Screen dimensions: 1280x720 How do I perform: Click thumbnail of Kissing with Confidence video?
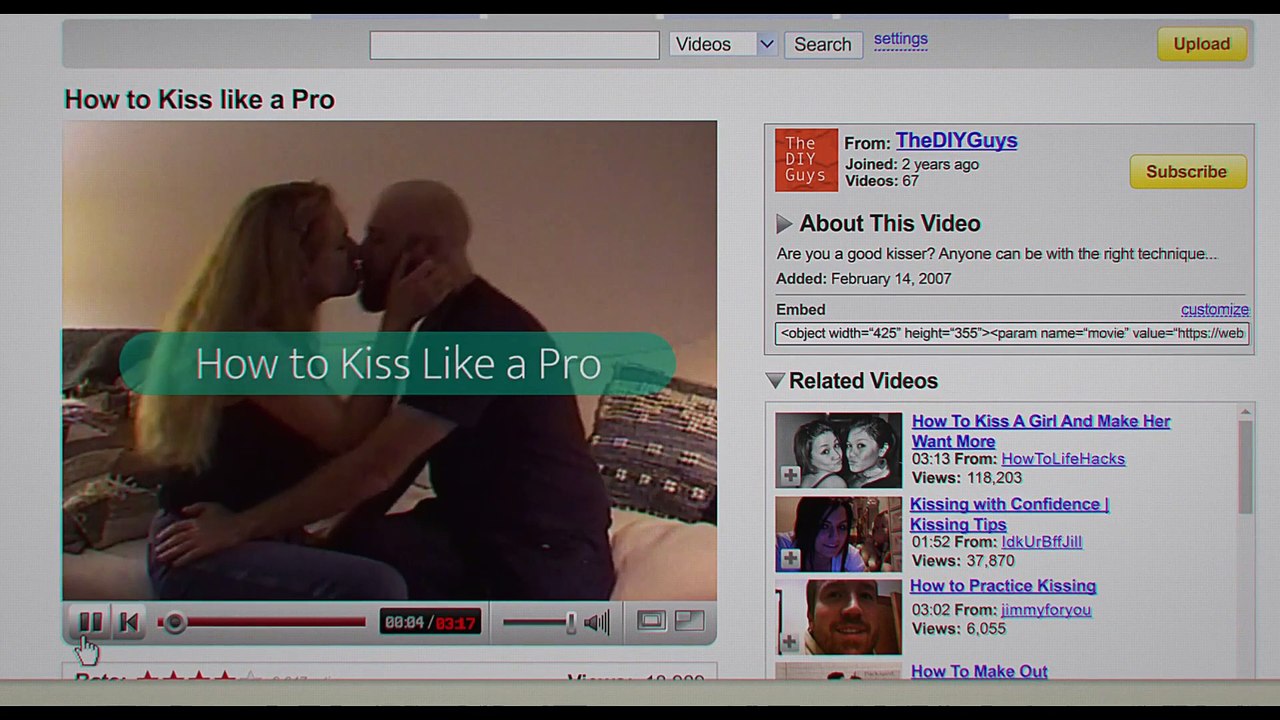pos(838,534)
